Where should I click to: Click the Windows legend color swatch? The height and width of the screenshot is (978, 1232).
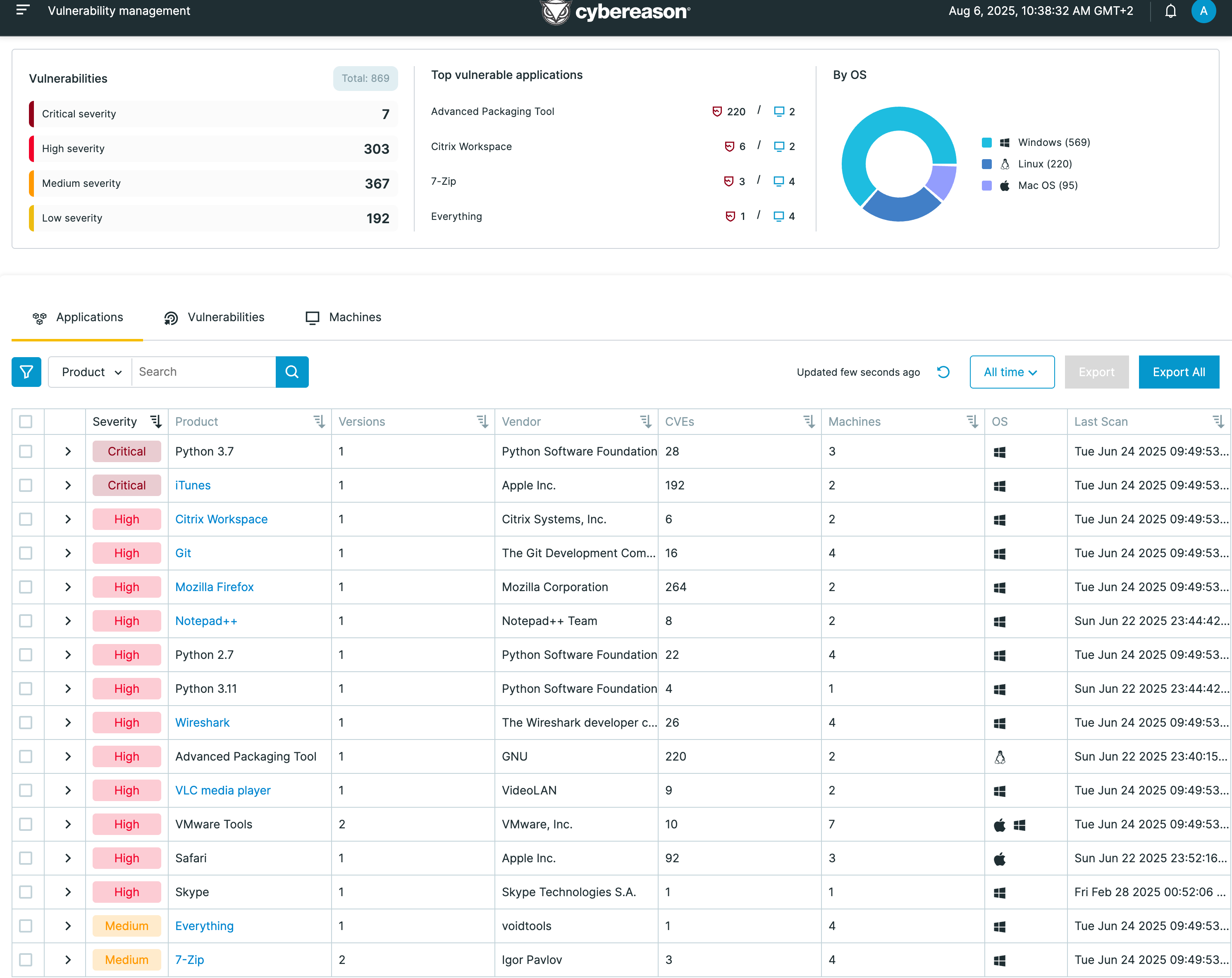(x=986, y=142)
